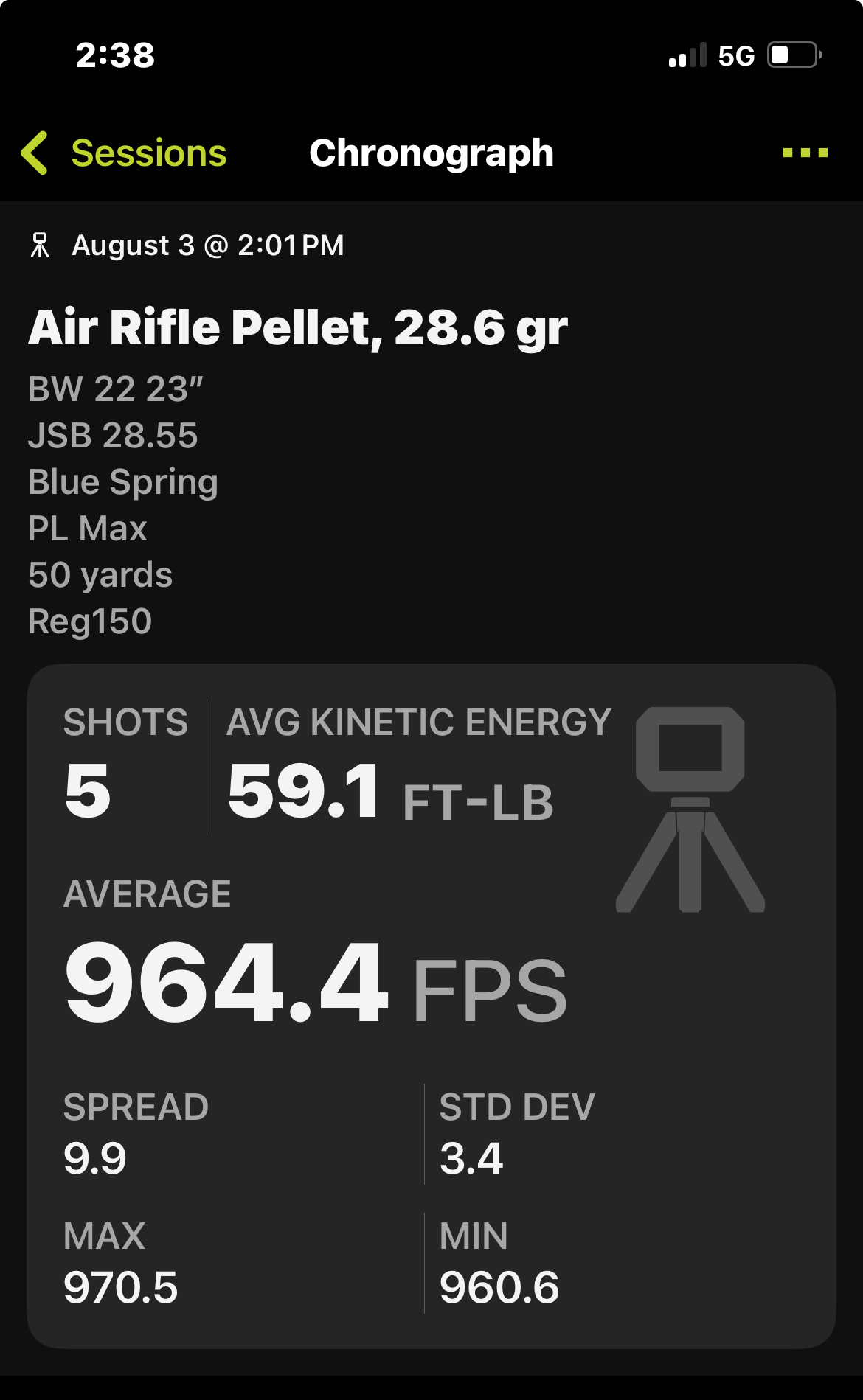Tap the Spread value 9.9
Viewport: 863px width, 1400px height.
click(95, 1159)
